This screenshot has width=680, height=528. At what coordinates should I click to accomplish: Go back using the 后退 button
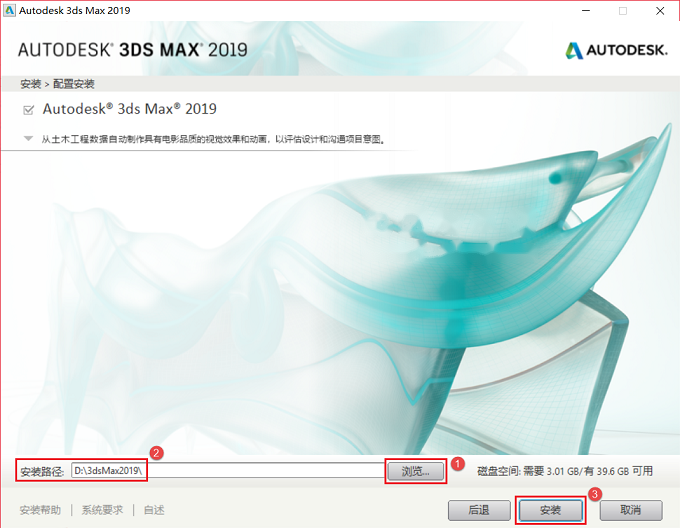click(479, 510)
